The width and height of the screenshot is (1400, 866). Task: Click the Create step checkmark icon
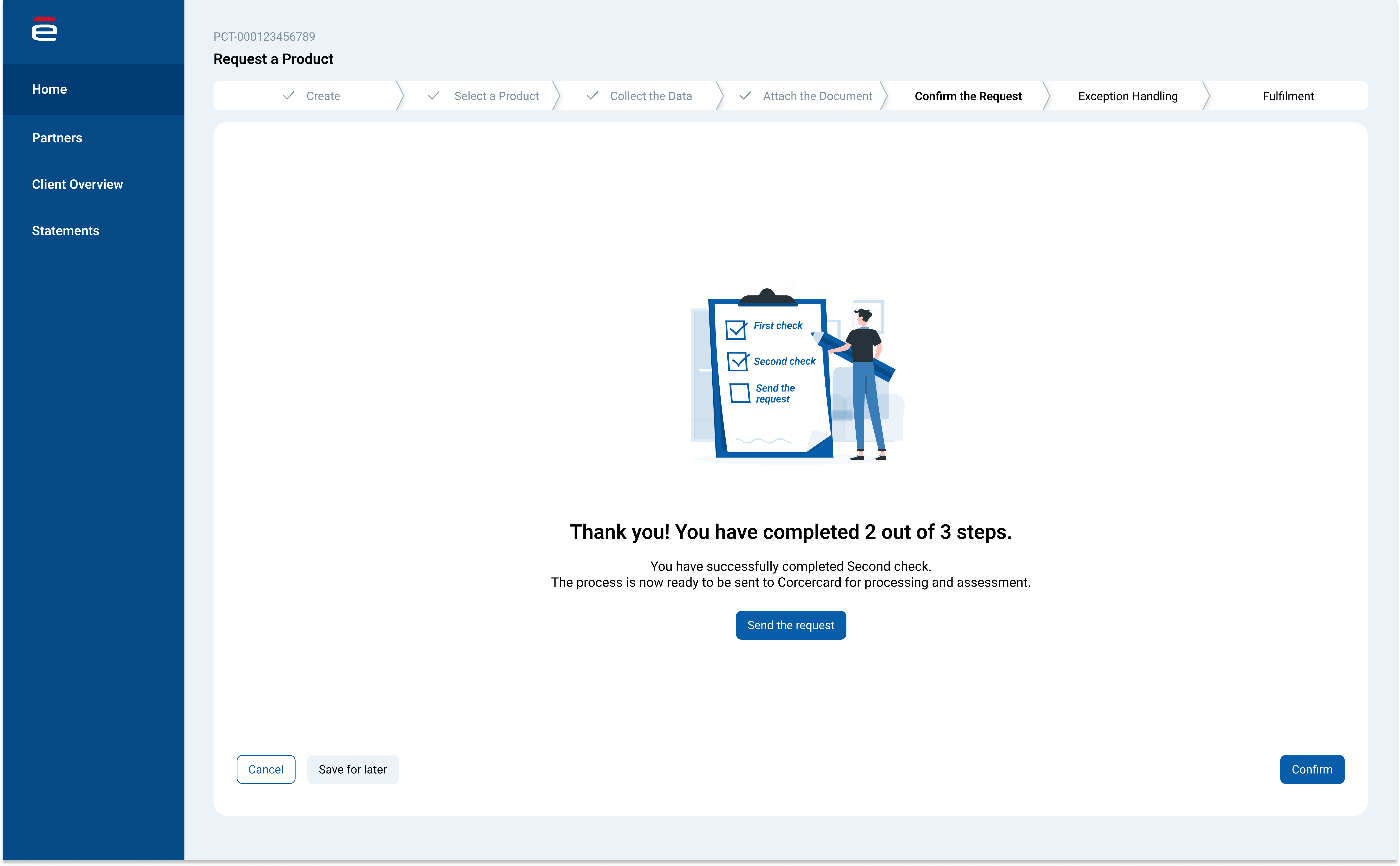click(289, 96)
